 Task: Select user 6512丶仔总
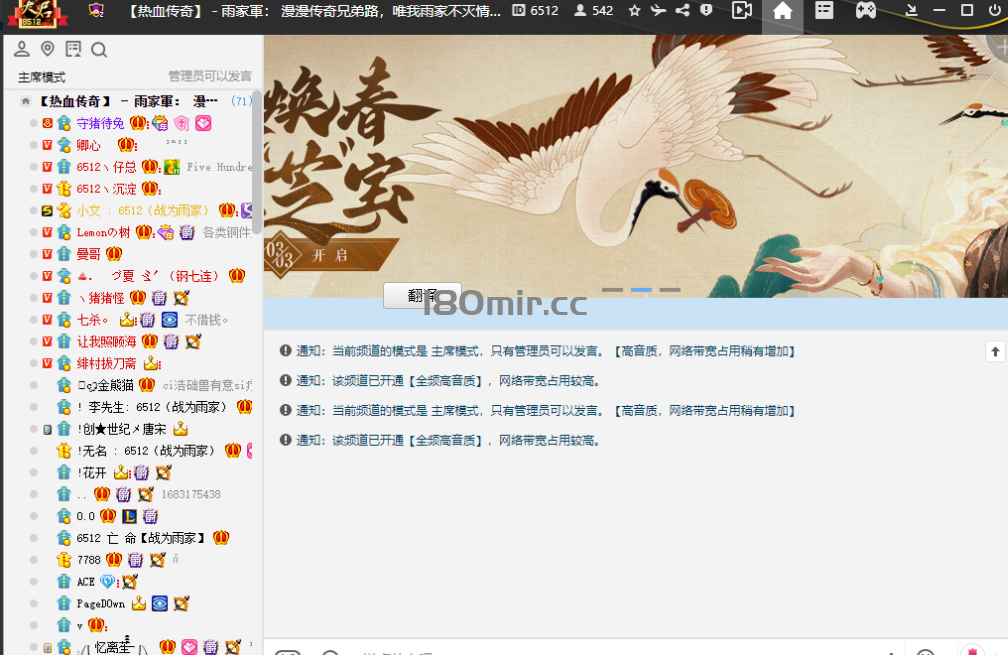click(107, 167)
